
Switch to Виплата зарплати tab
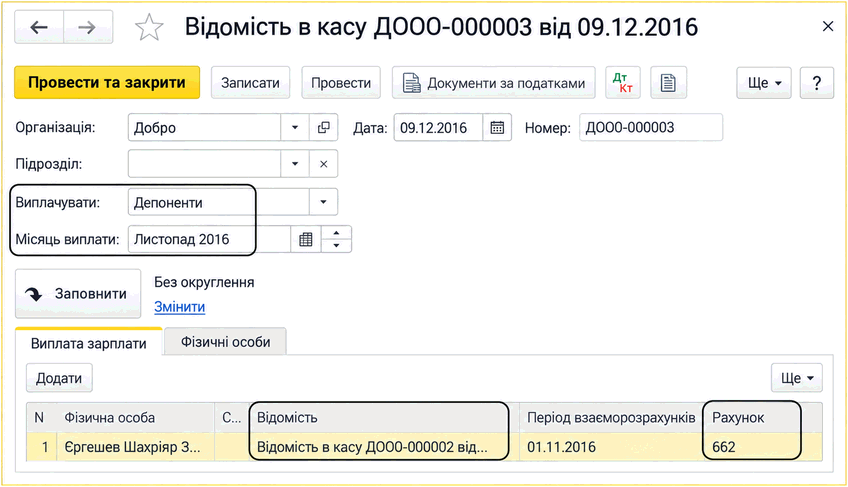pos(89,343)
